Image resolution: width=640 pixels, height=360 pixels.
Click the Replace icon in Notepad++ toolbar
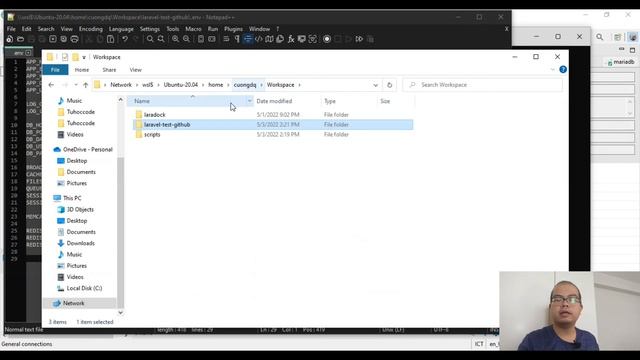(161, 39)
